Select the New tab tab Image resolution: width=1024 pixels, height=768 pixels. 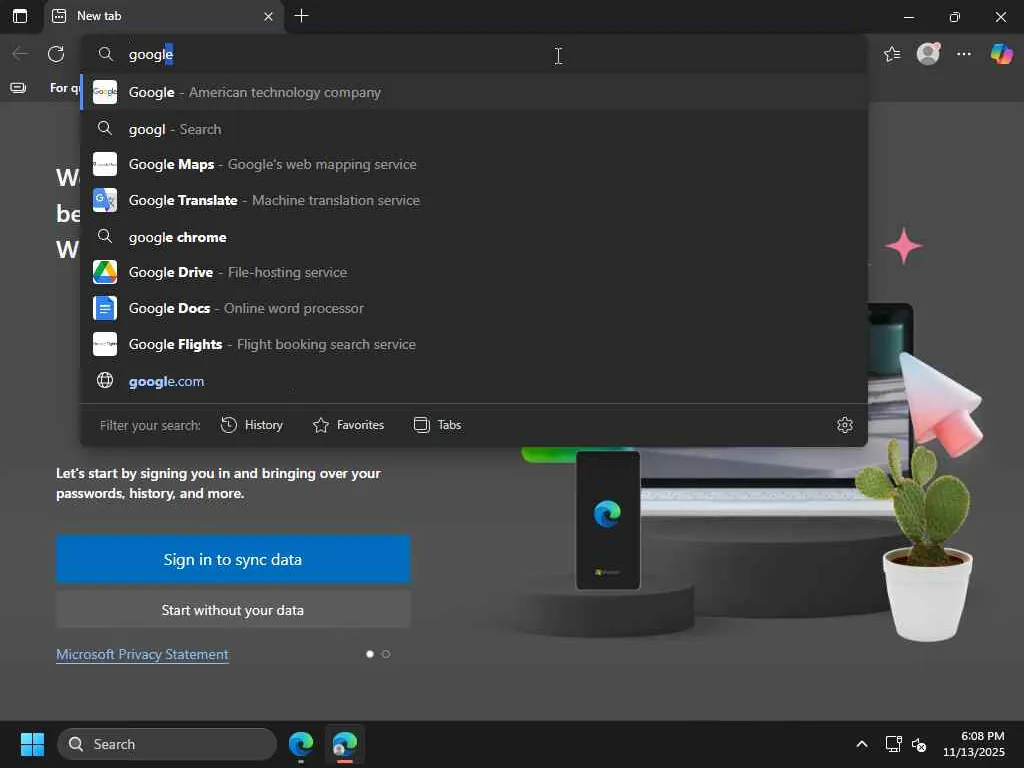[x=163, y=16]
